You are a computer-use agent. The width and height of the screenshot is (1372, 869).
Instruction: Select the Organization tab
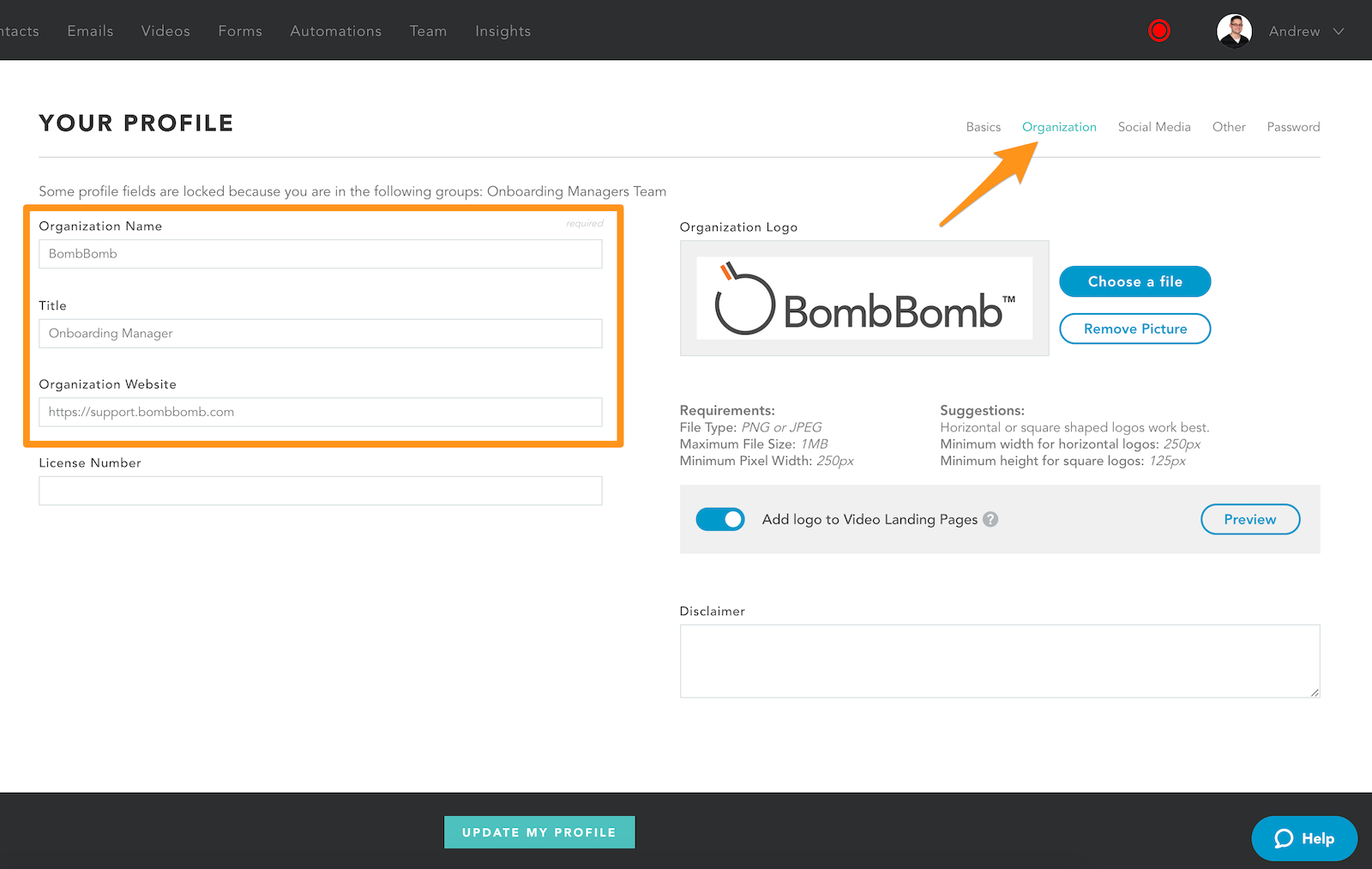click(1059, 127)
